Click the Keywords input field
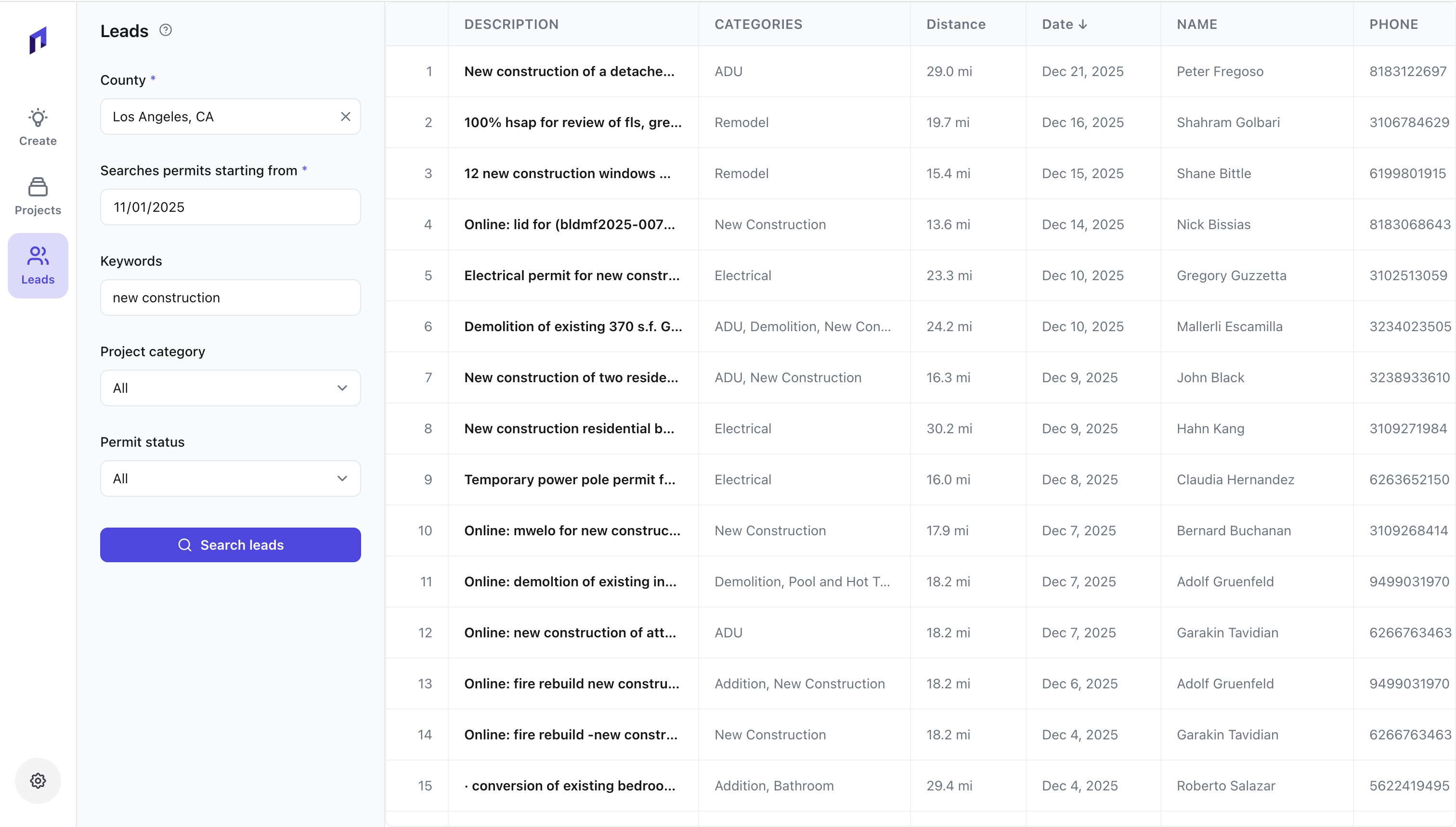 (x=230, y=297)
